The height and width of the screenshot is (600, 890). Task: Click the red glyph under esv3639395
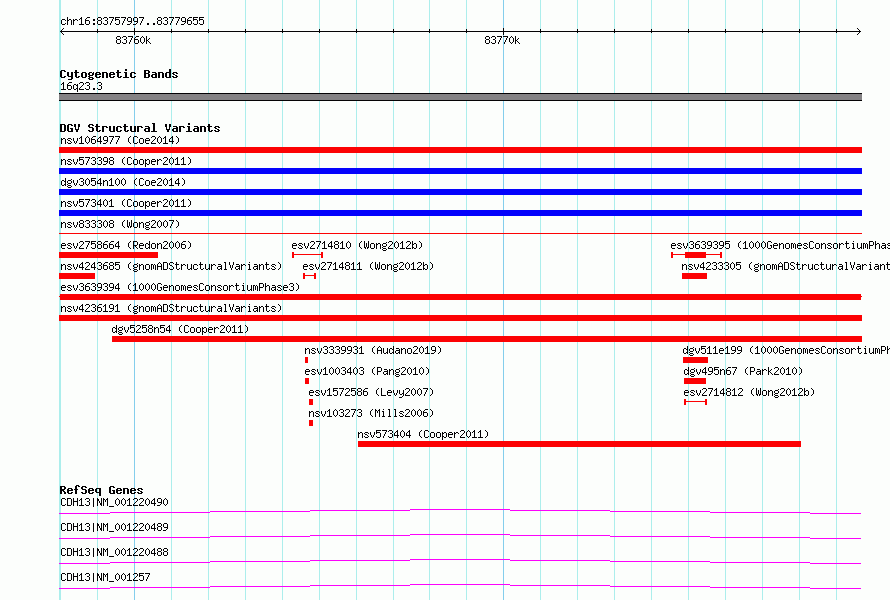696,255
